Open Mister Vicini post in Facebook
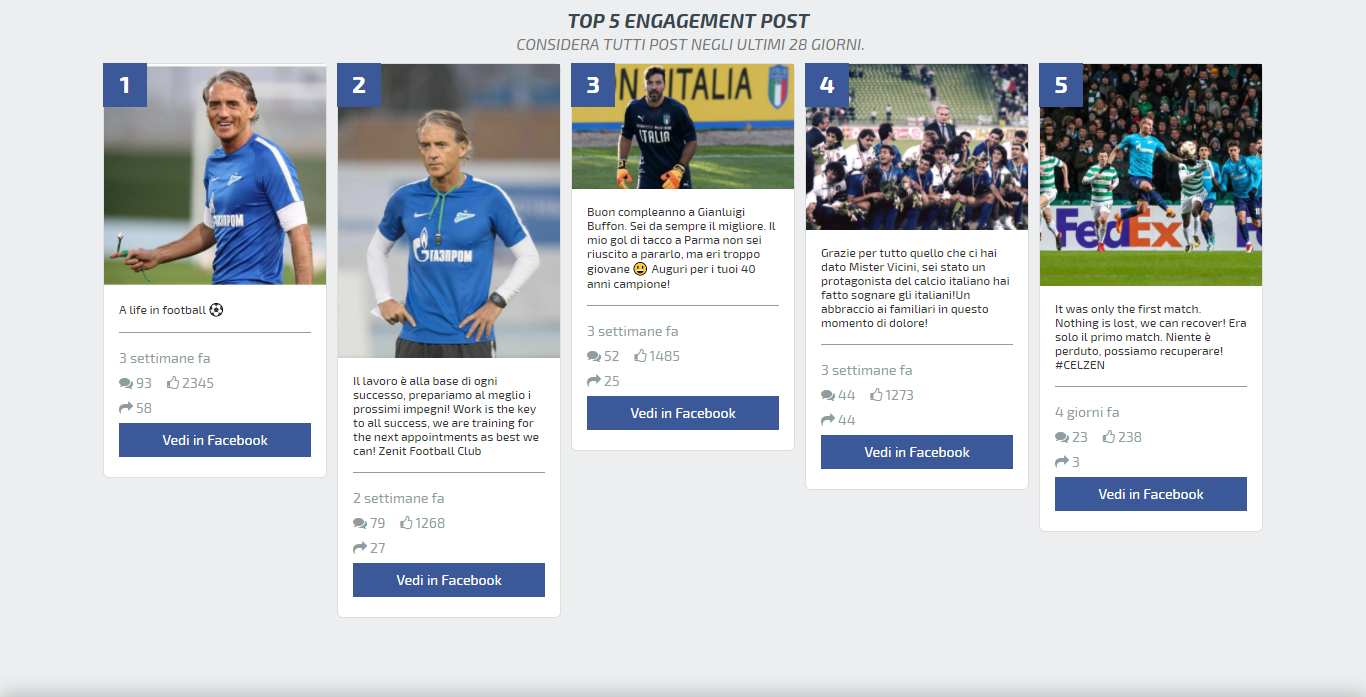The image size is (1366, 697). tap(917, 452)
